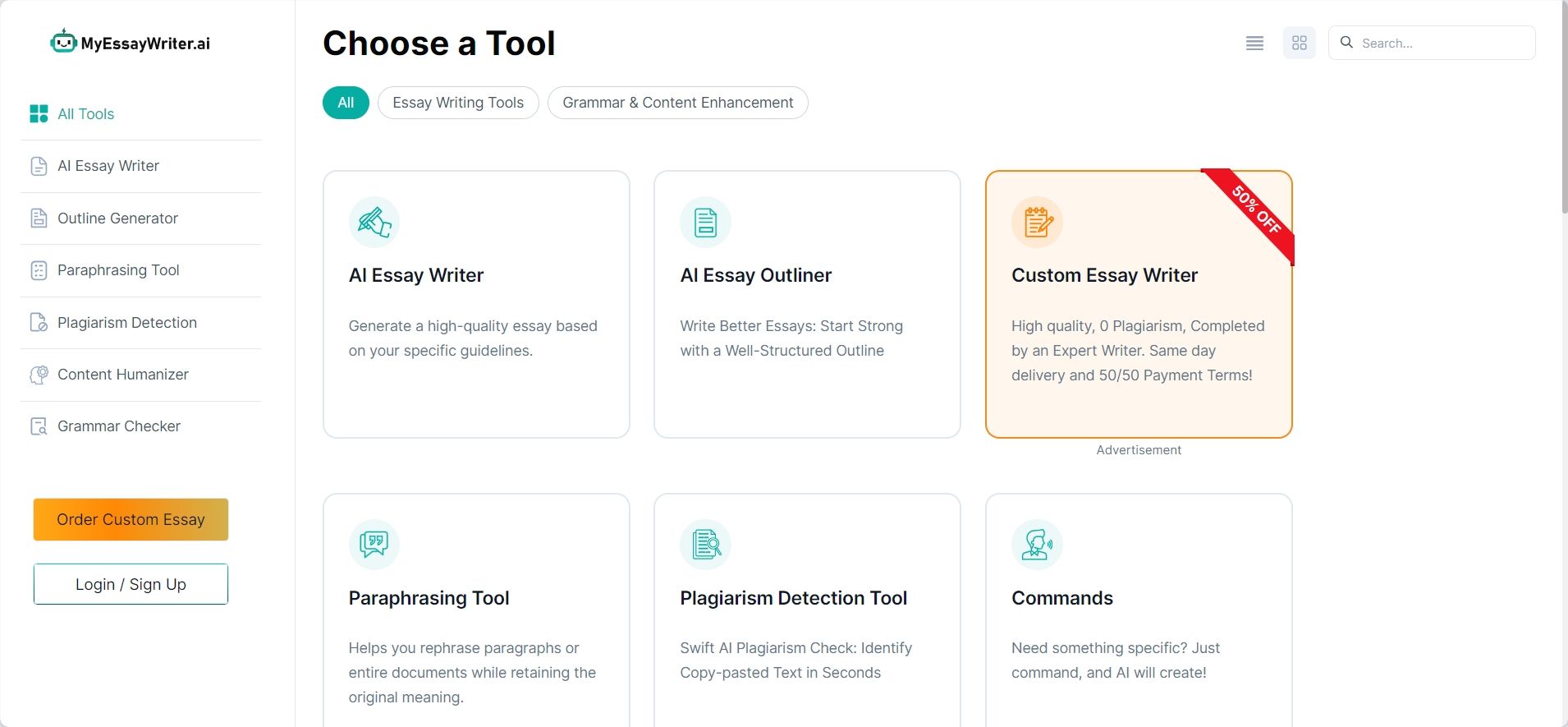Open Content Humanizer sidebar item

(141, 375)
